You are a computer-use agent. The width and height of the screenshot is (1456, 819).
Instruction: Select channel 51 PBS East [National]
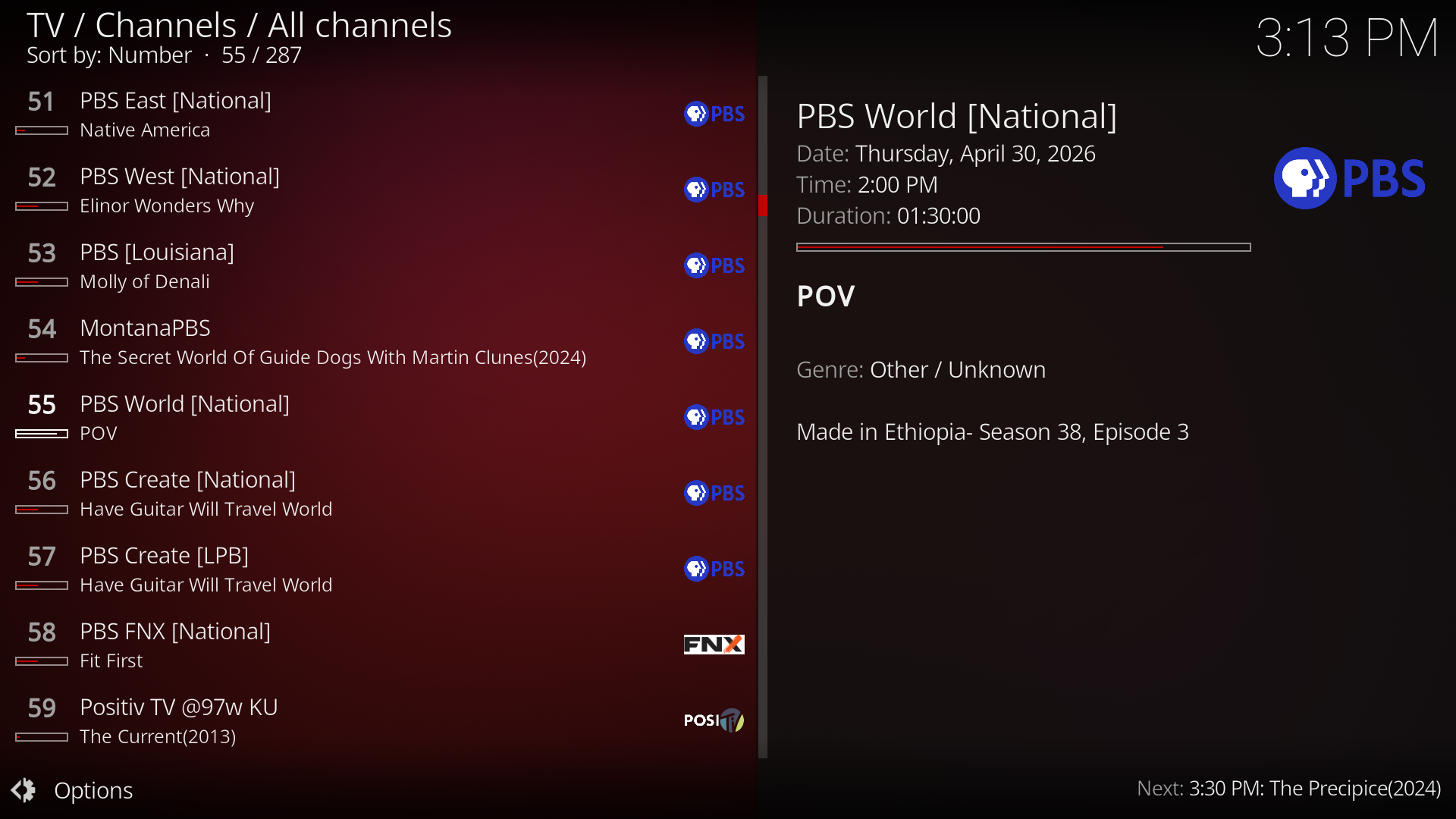coord(379,114)
